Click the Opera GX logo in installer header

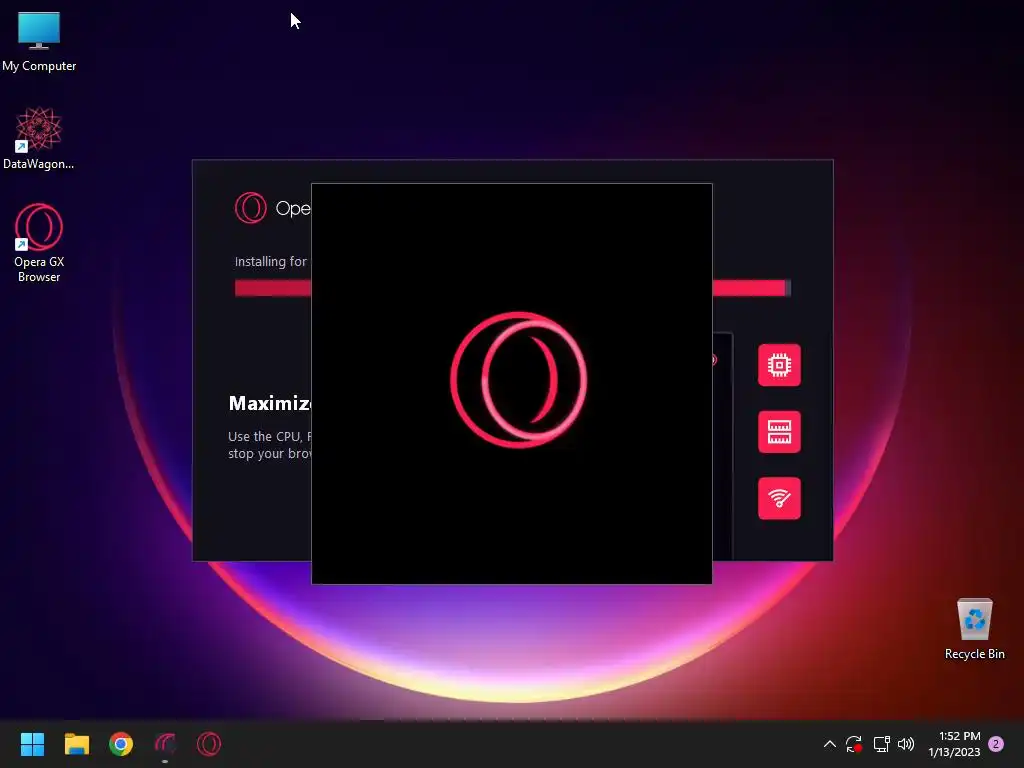point(251,208)
